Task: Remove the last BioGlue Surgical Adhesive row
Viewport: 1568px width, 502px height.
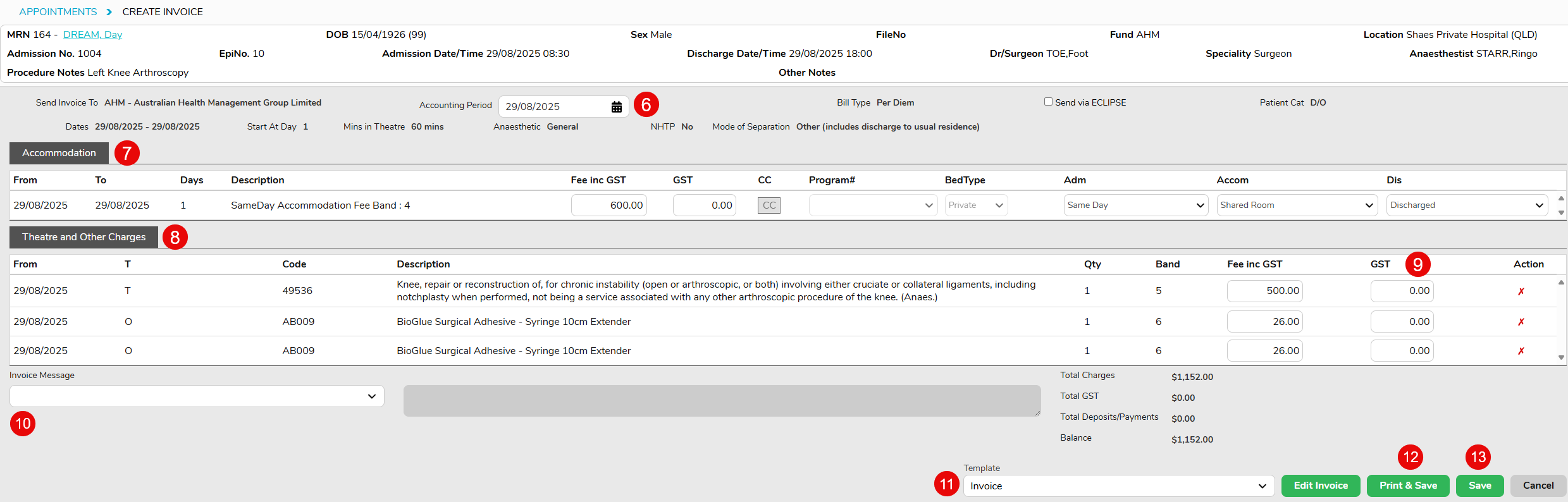Action: (1521, 351)
